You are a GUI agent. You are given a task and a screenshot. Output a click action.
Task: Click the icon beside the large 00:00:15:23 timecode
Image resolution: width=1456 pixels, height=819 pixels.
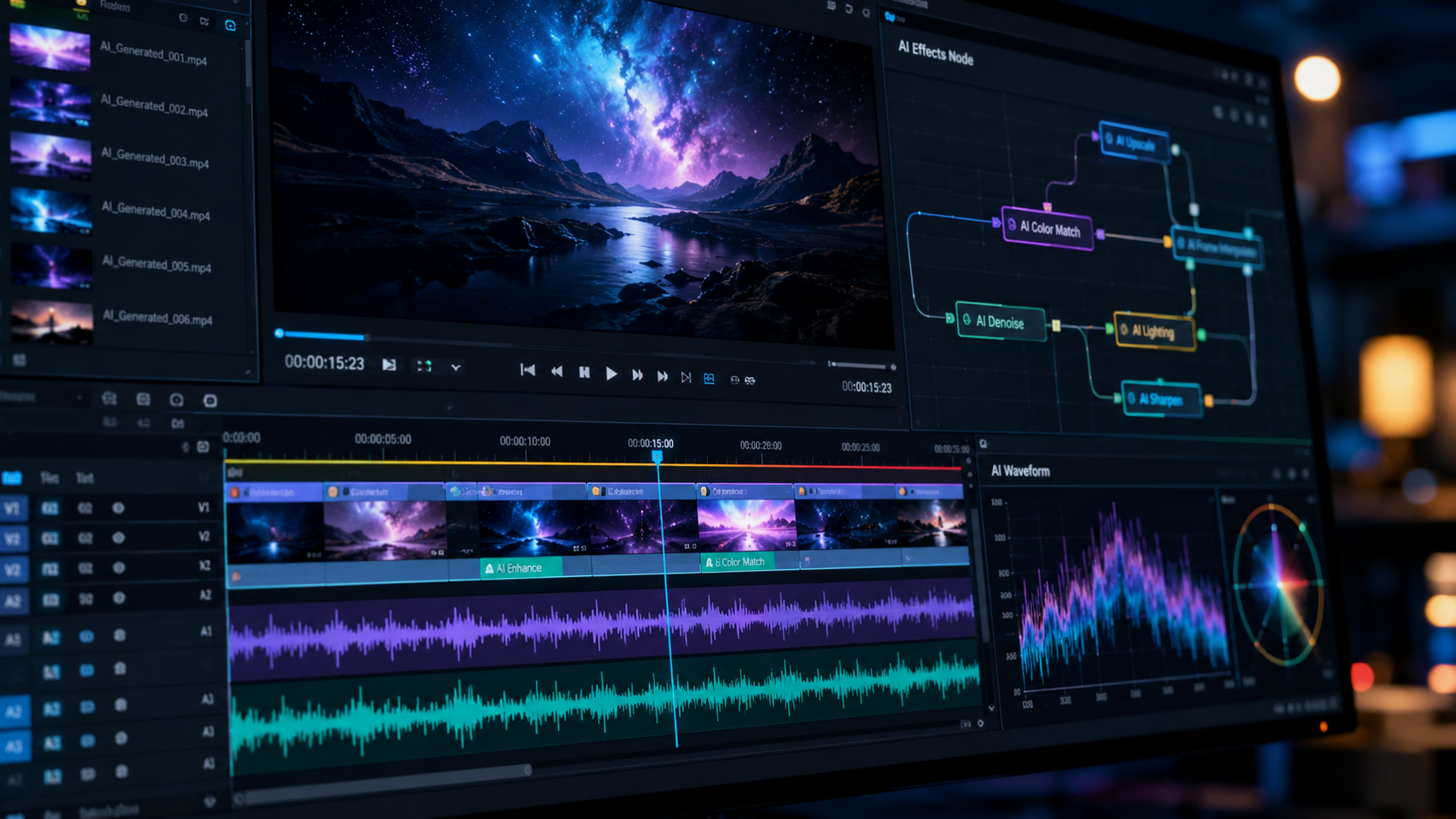[x=389, y=366]
